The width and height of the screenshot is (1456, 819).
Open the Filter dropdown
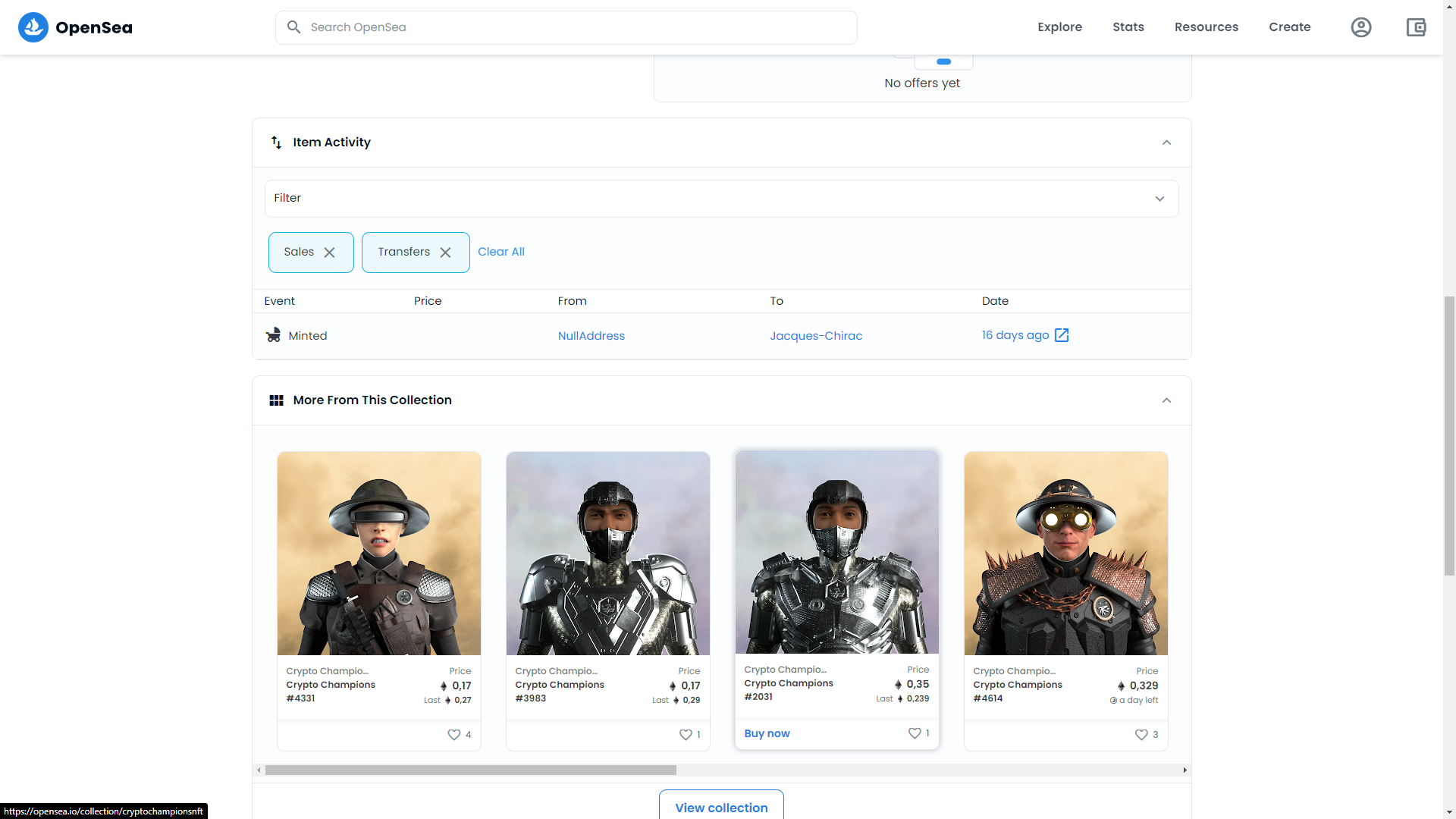(721, 199)
